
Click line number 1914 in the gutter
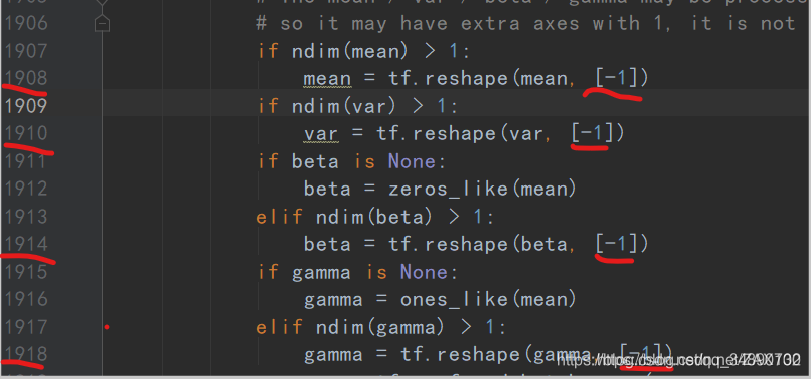click(x=26, y=244)
